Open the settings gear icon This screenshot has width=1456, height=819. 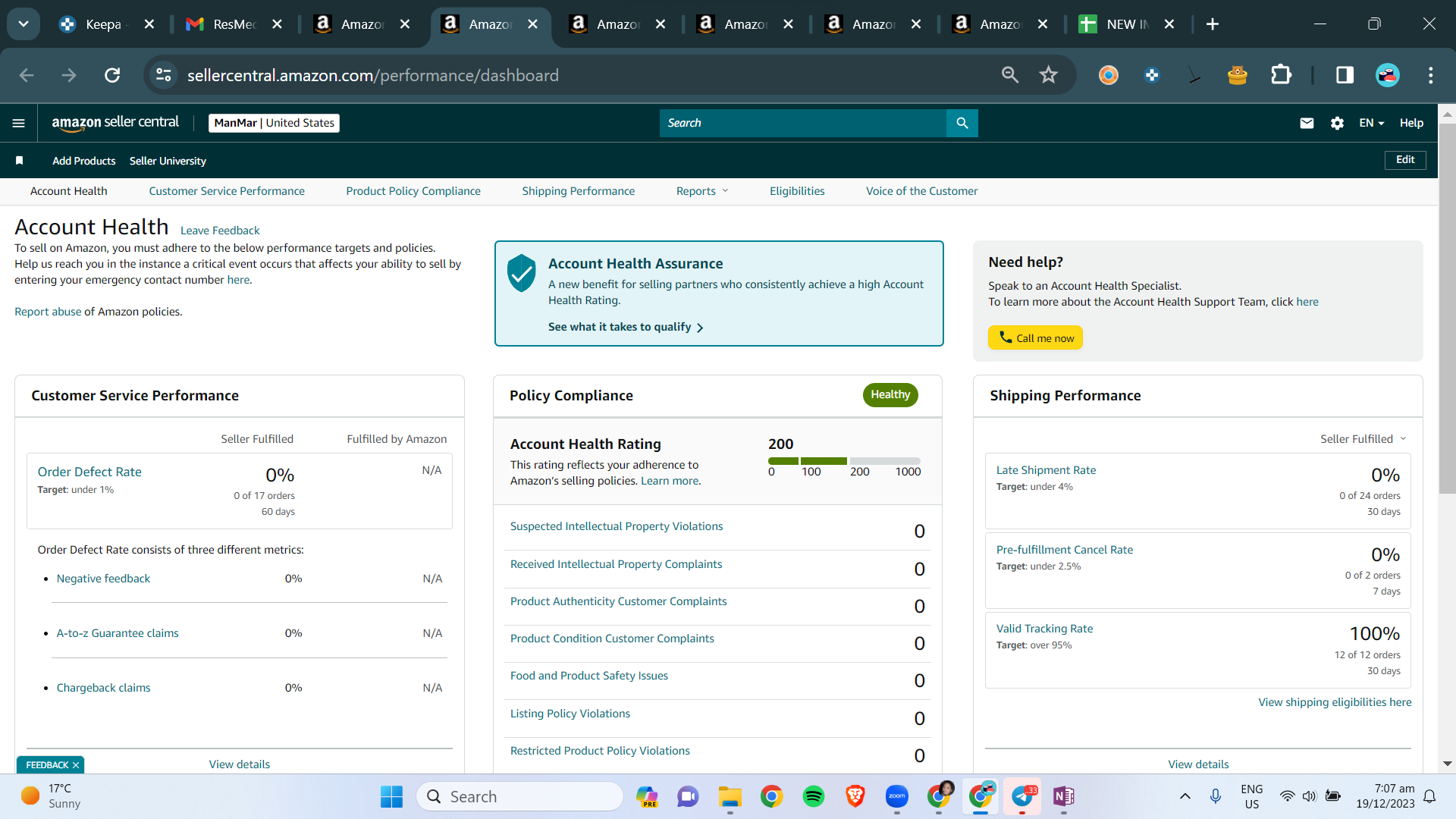click(x=1337, y=123)
